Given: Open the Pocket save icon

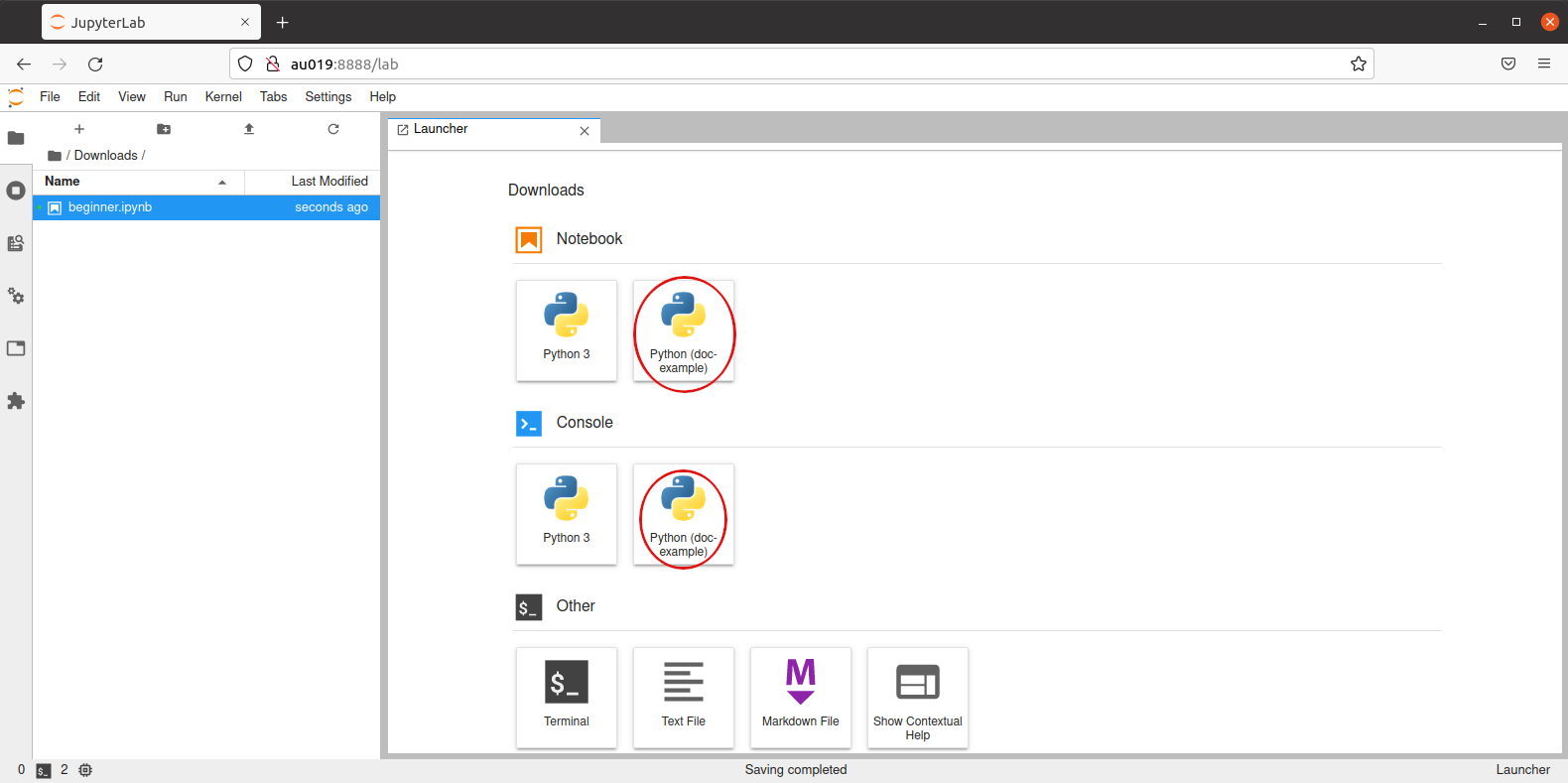Looking at the screenshot, I should 1508,64.
